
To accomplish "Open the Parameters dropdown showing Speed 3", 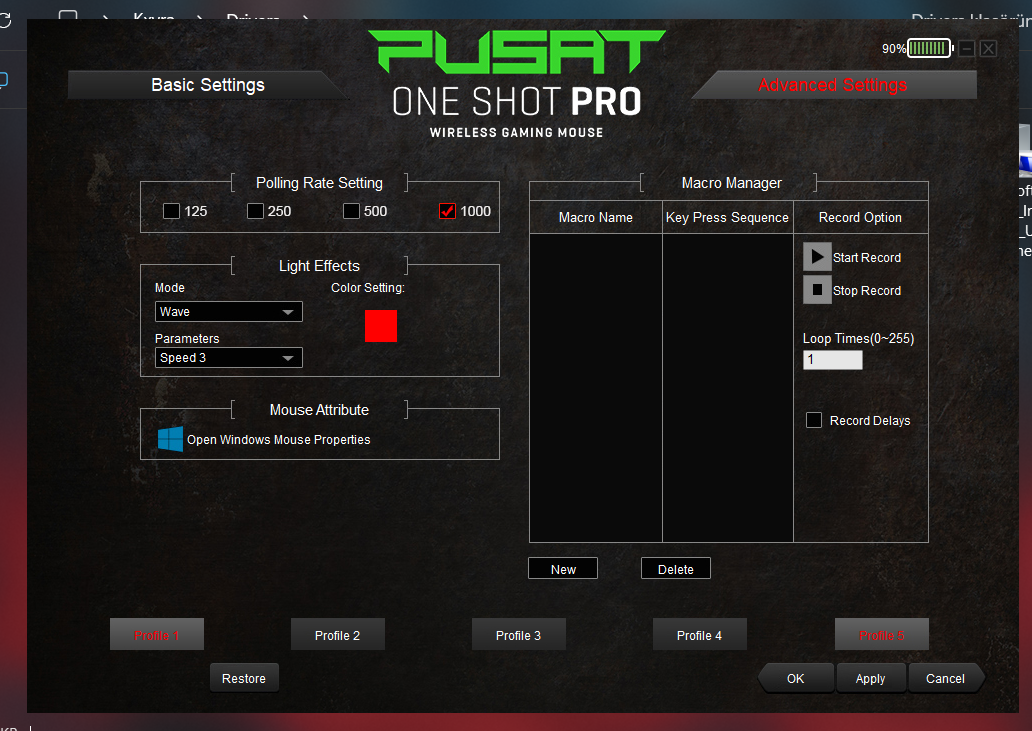I will point(228,357).
